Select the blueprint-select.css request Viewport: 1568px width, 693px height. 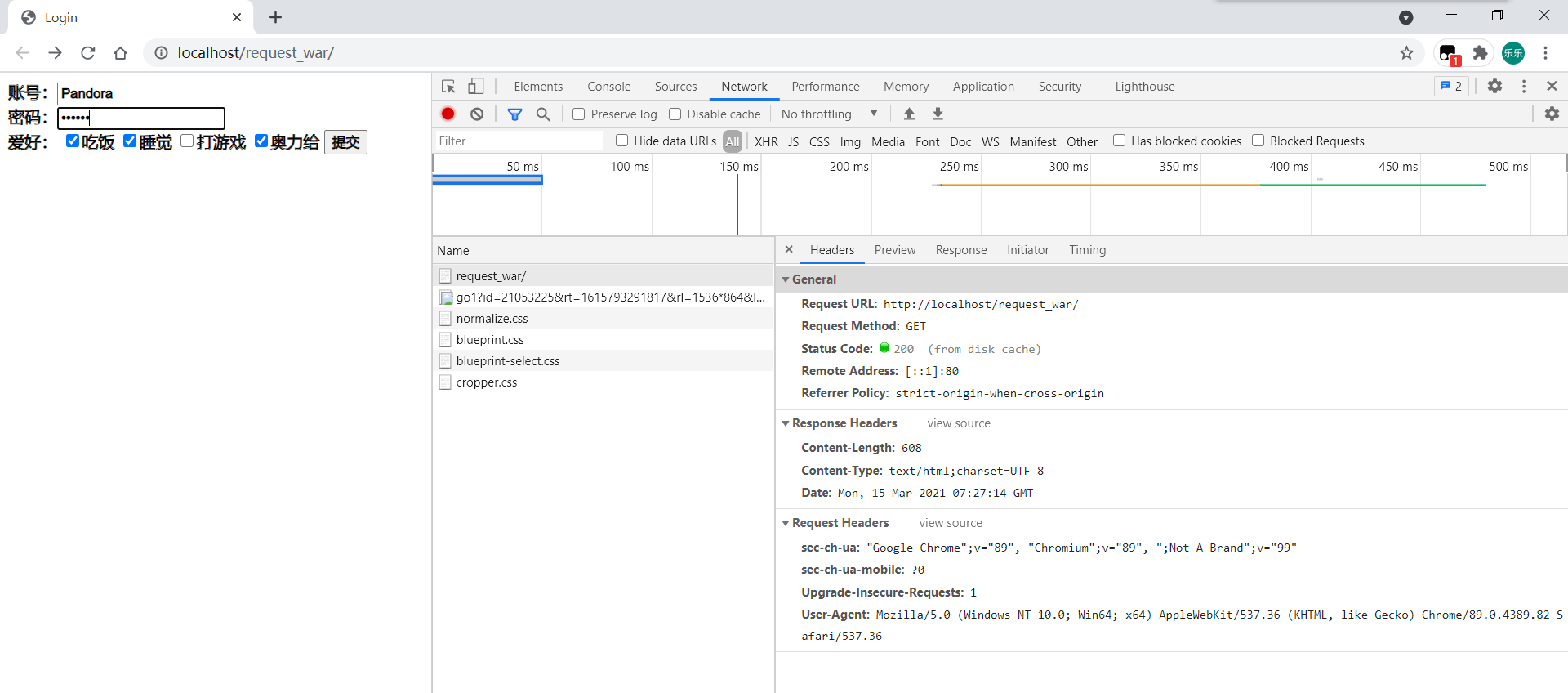click(604, 361)
